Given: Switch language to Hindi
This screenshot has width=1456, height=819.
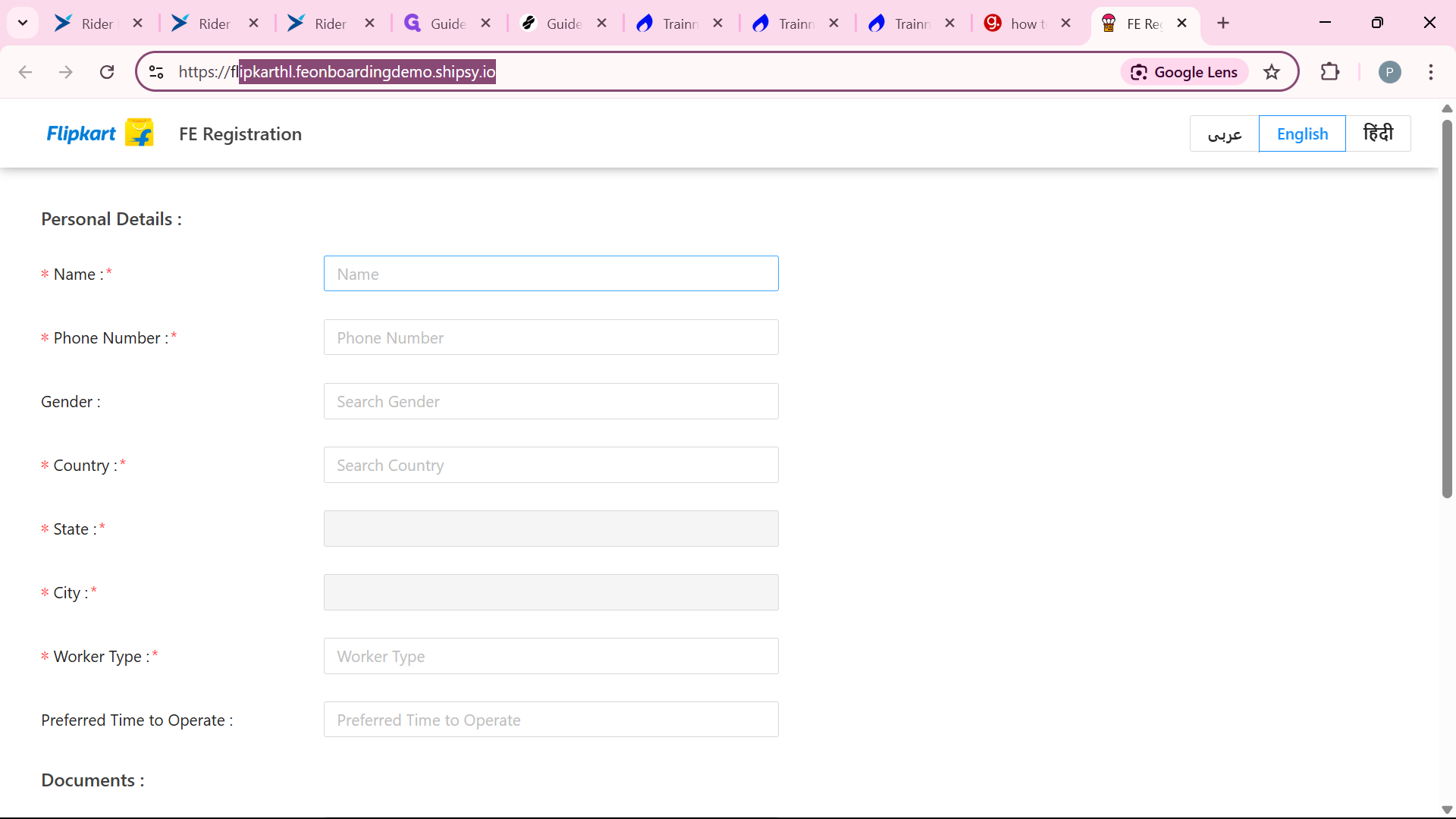Looking at the screenshot, I should (1378, 133).
